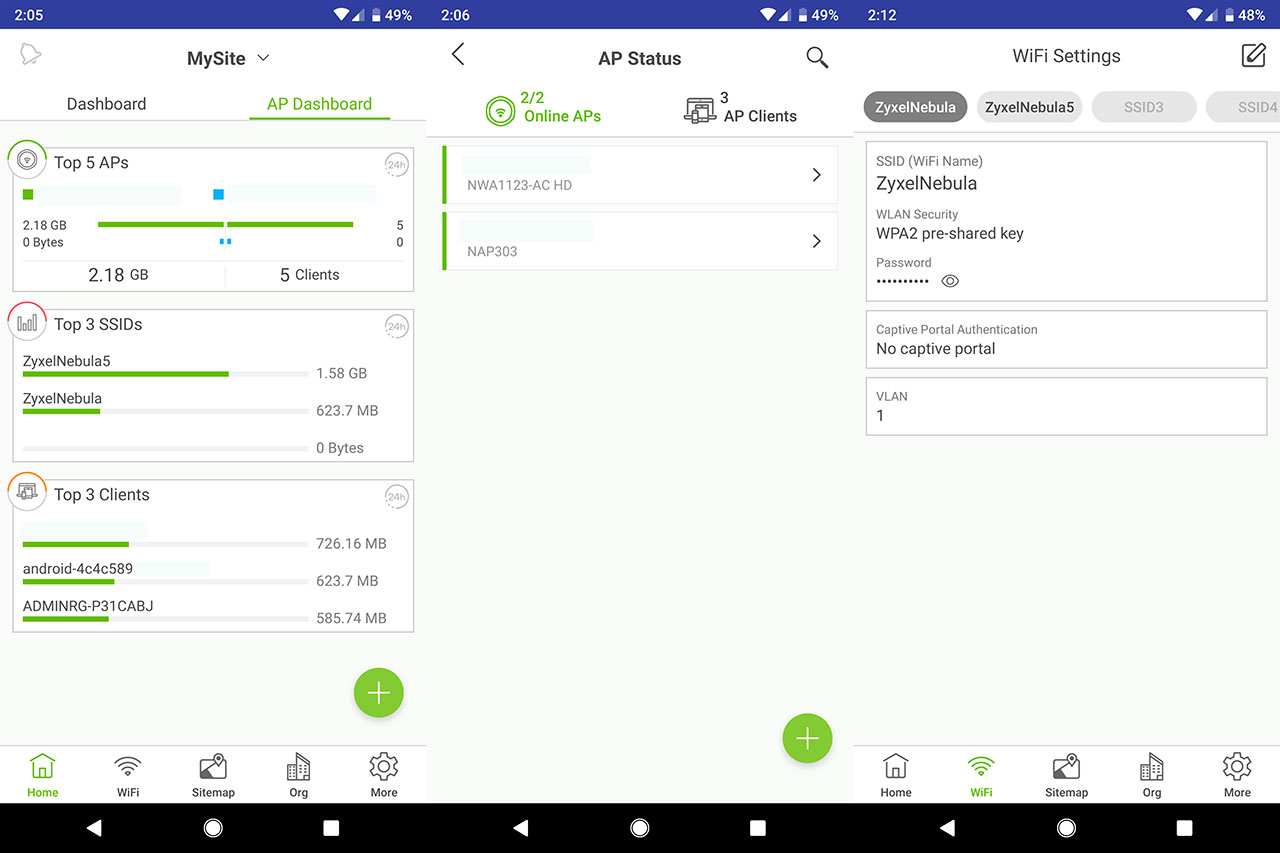Tap the edit pencil icon in WiFi Settings
This screenshot has width=1280, height=853.
tap(1253, 55)
